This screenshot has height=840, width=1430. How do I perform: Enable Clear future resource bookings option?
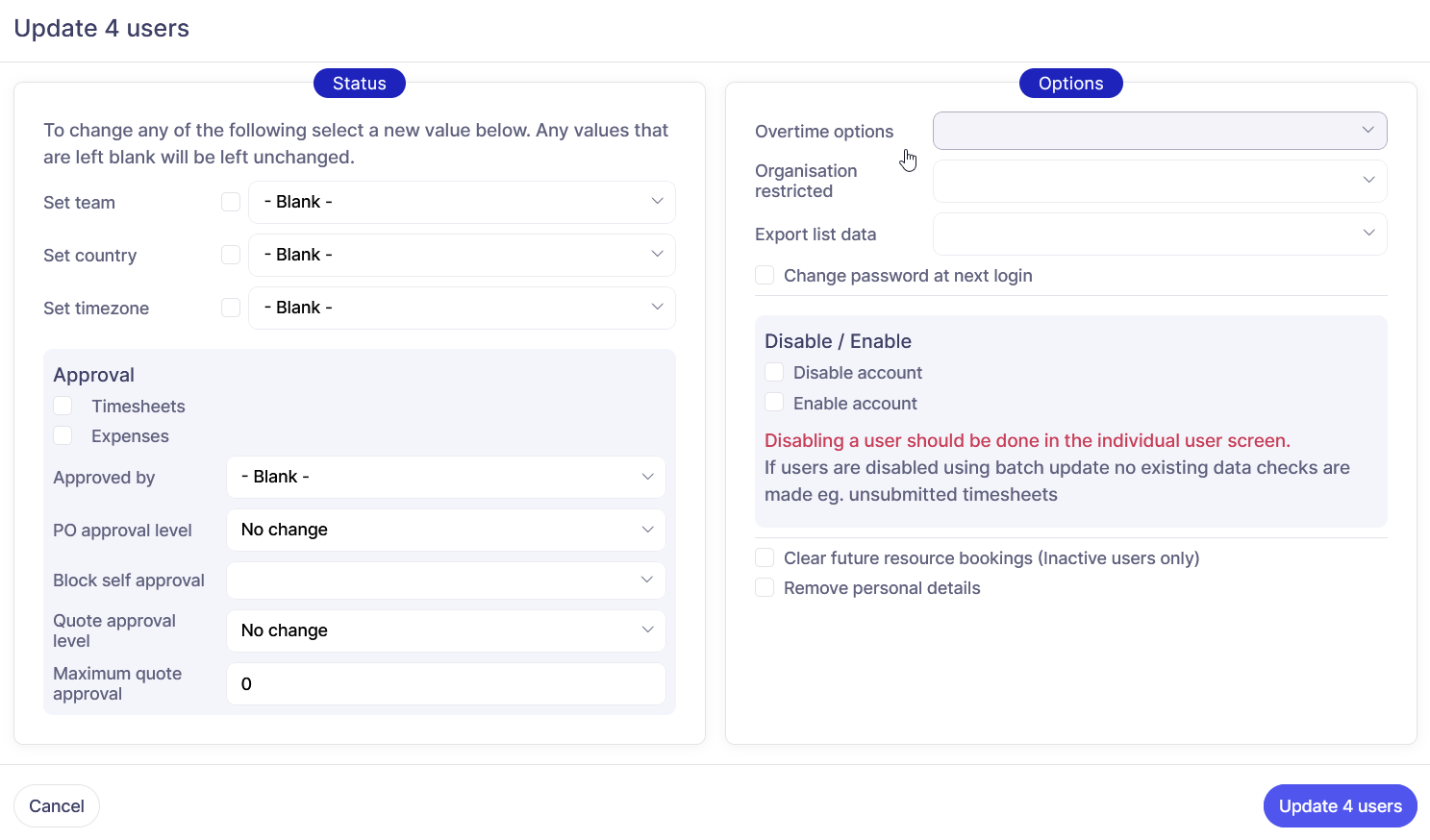coord(765,557)
